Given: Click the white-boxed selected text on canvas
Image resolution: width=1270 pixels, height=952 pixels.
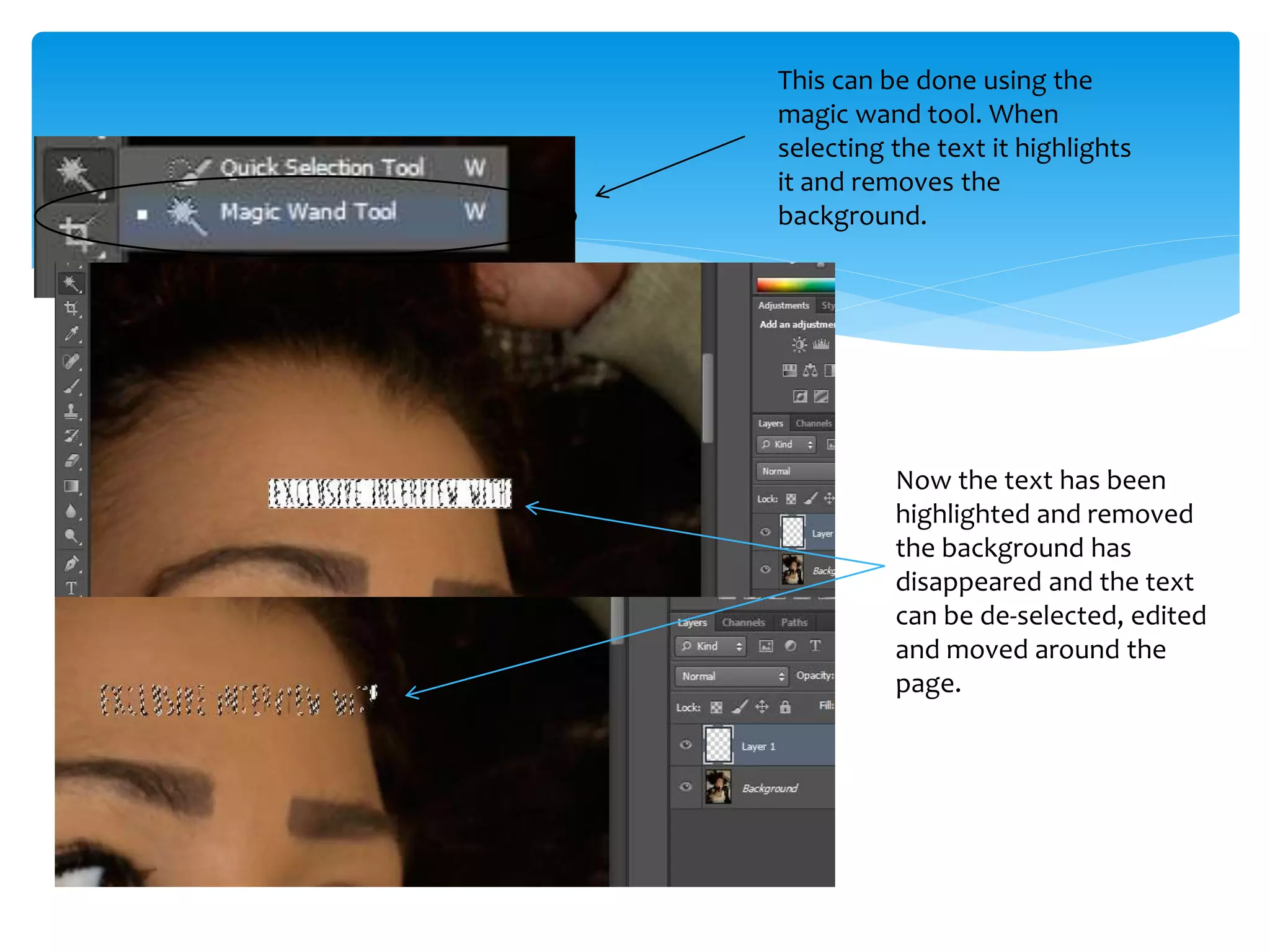Looking at the screenshot, I should tap(390, 494).
